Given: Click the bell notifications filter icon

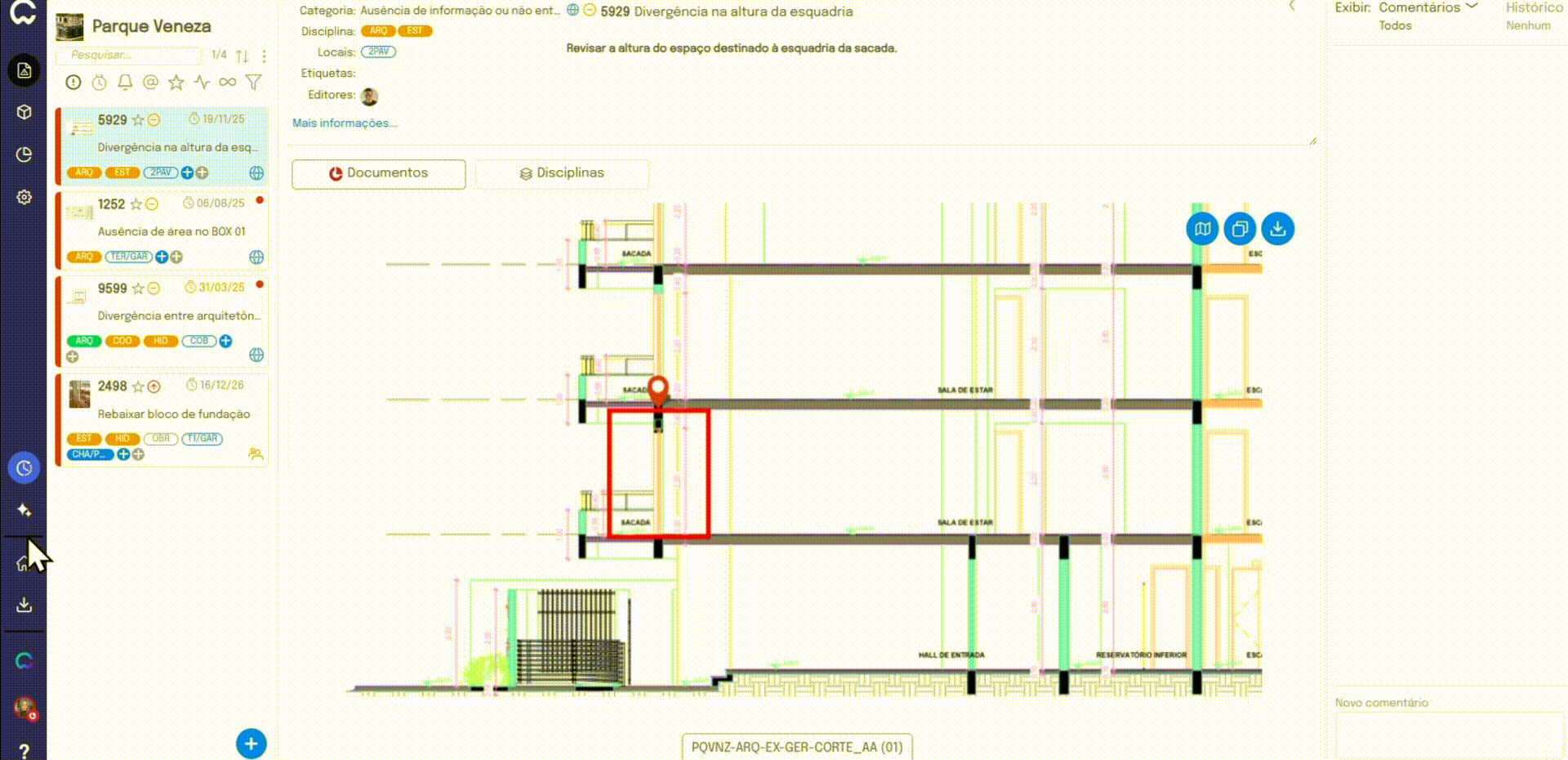Looking at the screenshot, I should coord(125,83).
